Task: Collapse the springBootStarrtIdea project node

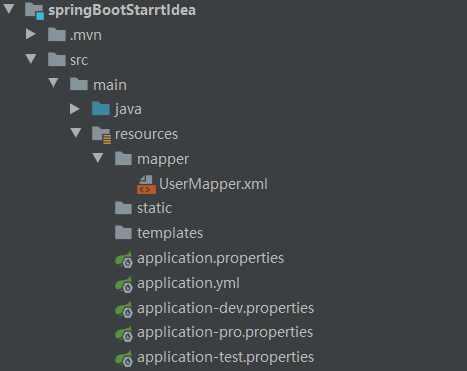Action: point(9,9)
